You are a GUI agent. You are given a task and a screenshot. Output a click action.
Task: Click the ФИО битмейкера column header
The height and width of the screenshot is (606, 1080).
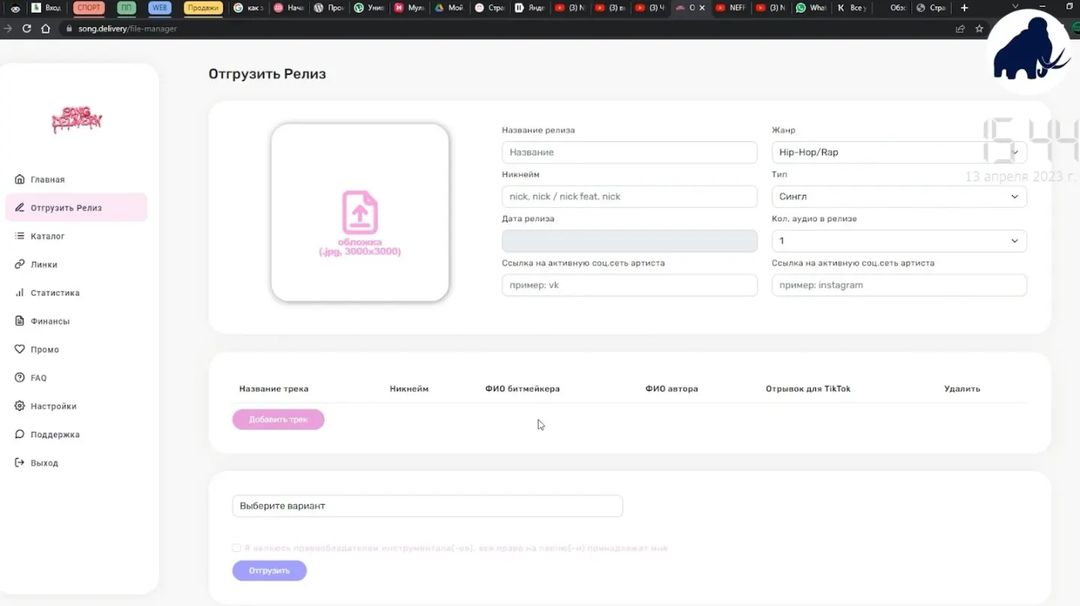pyautogui.click(x=522, y=389)
